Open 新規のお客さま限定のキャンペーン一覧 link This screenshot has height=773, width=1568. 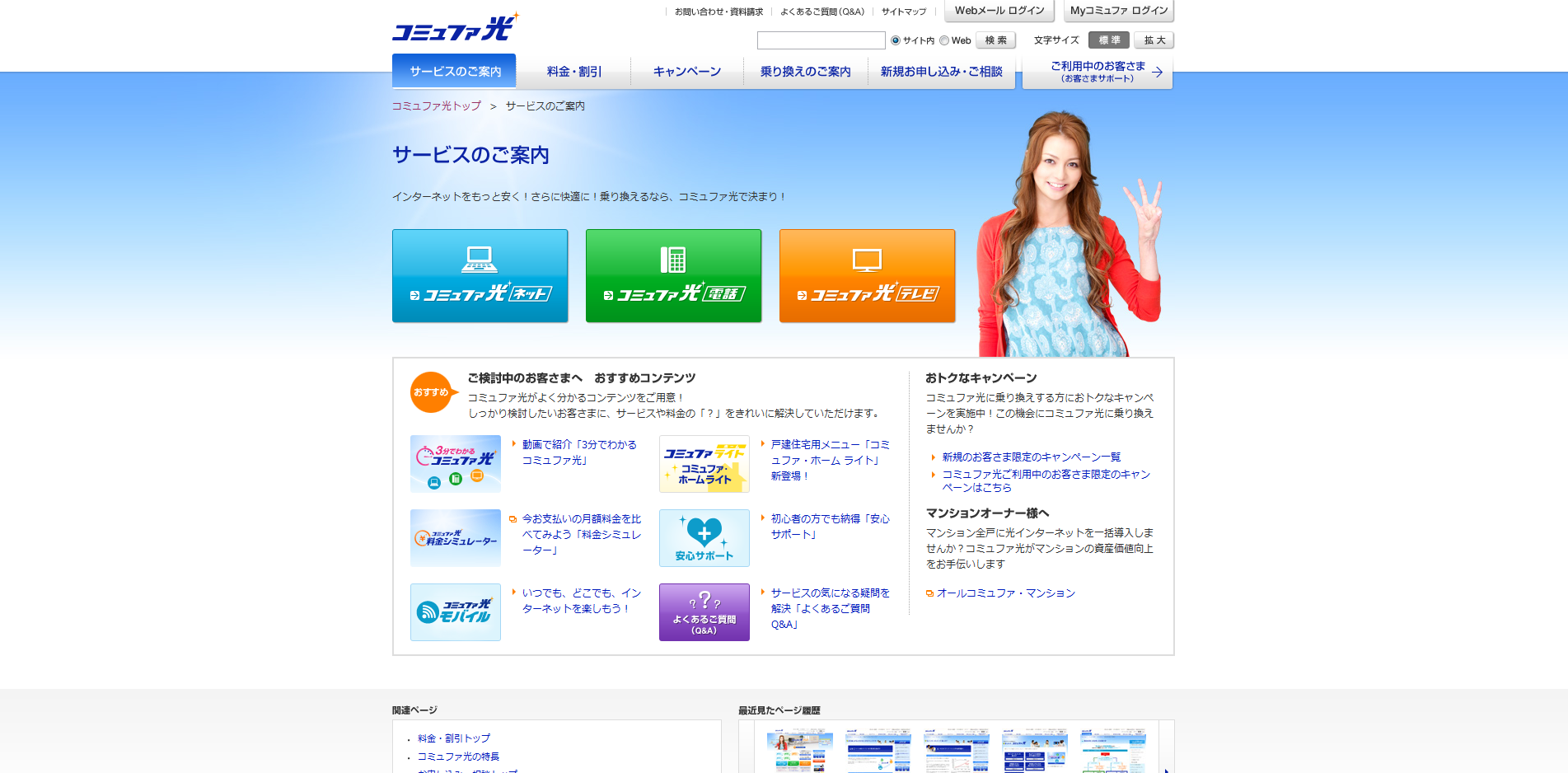point(1031,457)
